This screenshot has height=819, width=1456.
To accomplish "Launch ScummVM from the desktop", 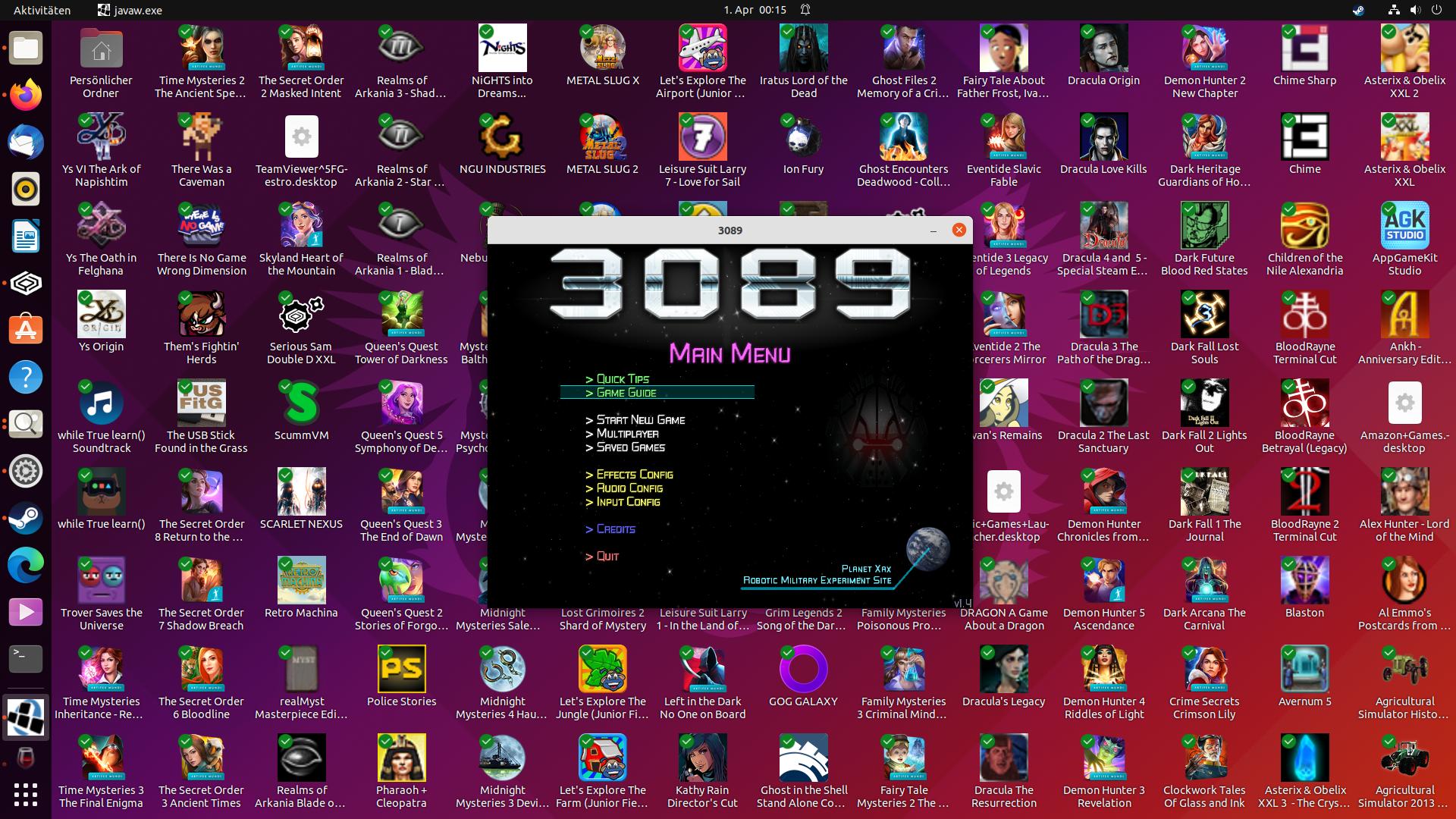I will click(x=301, y=403).
